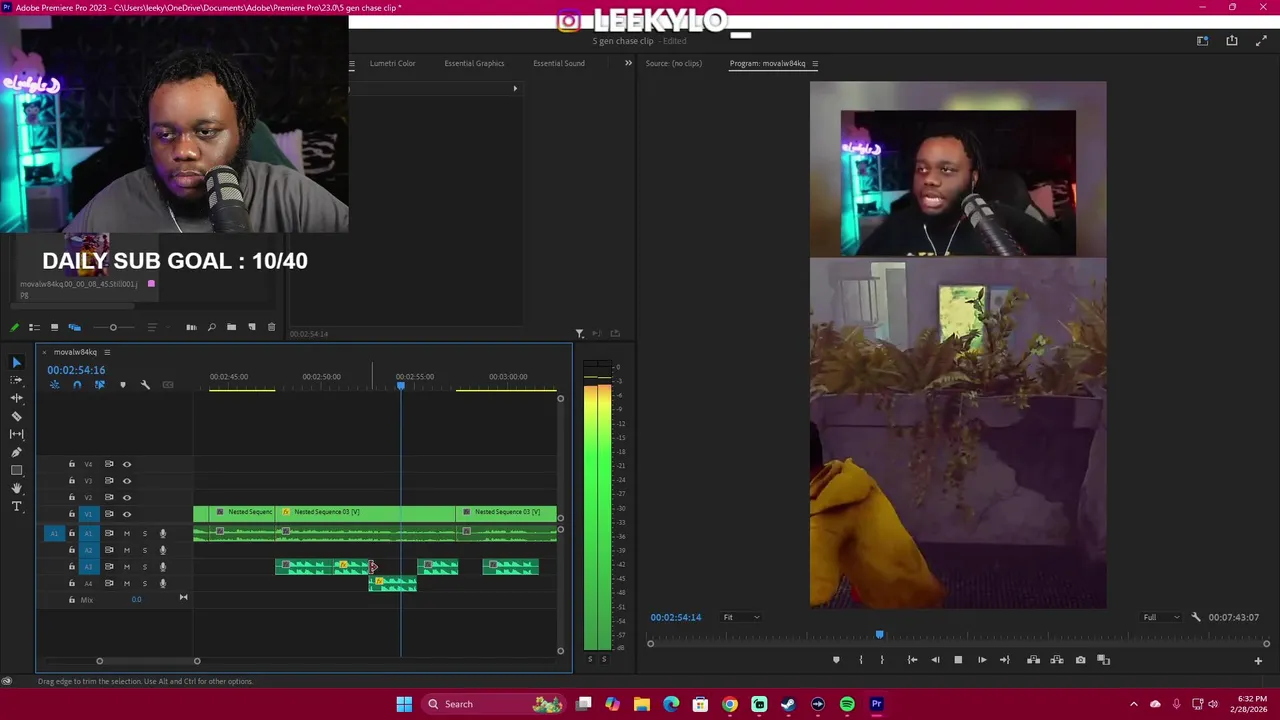Click the Mark Out button
Screen dimensions: 1280x720
coord(882,660)
